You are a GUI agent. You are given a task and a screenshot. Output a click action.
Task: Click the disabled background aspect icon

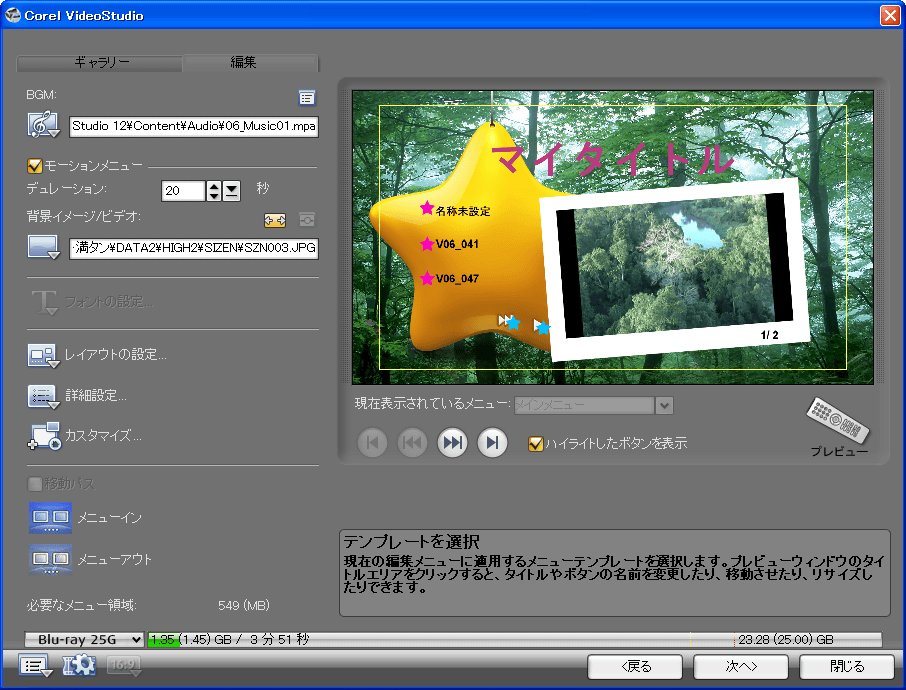pos(307,220)
